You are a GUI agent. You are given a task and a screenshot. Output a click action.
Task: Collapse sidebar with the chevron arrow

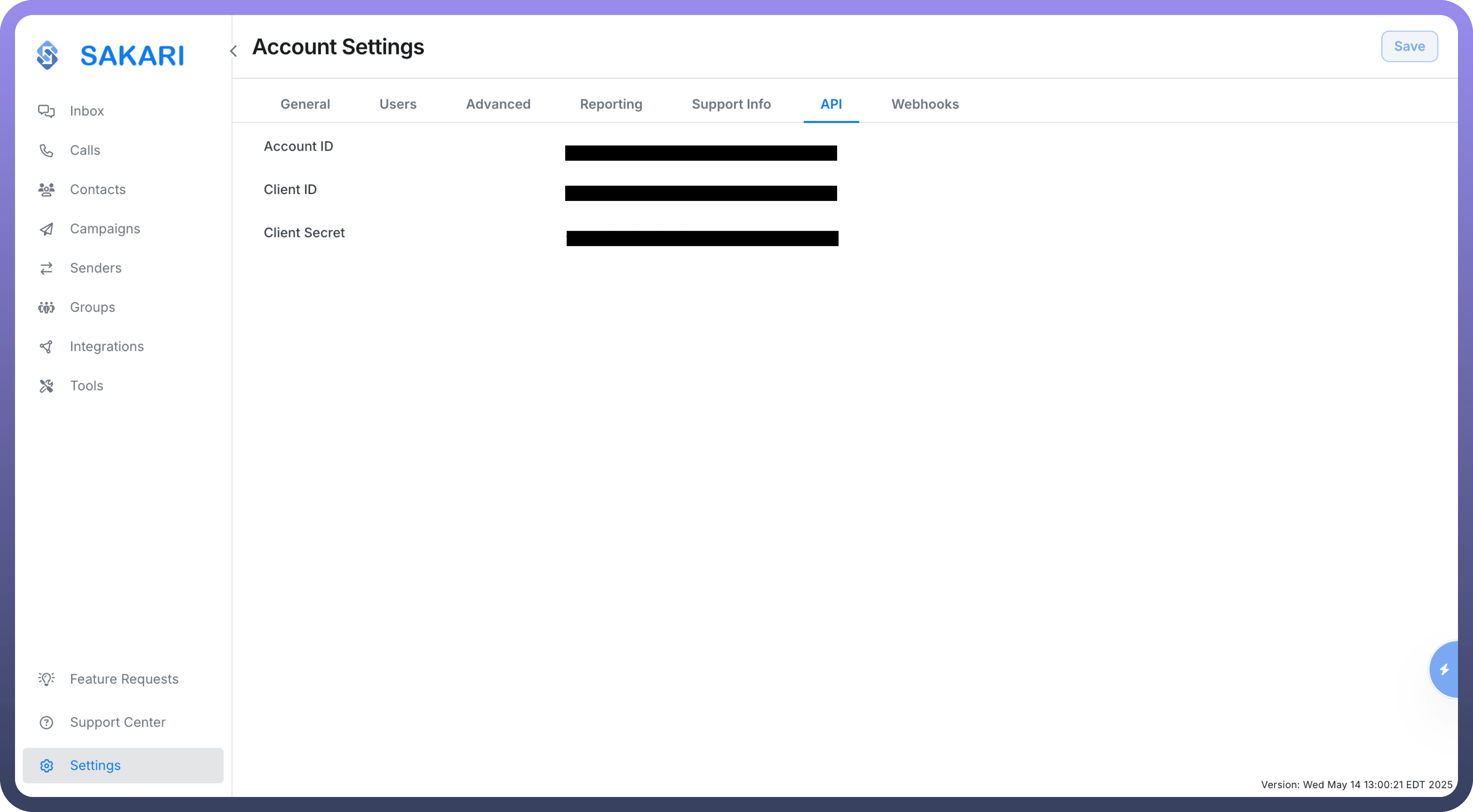click(x=233, y=51)
